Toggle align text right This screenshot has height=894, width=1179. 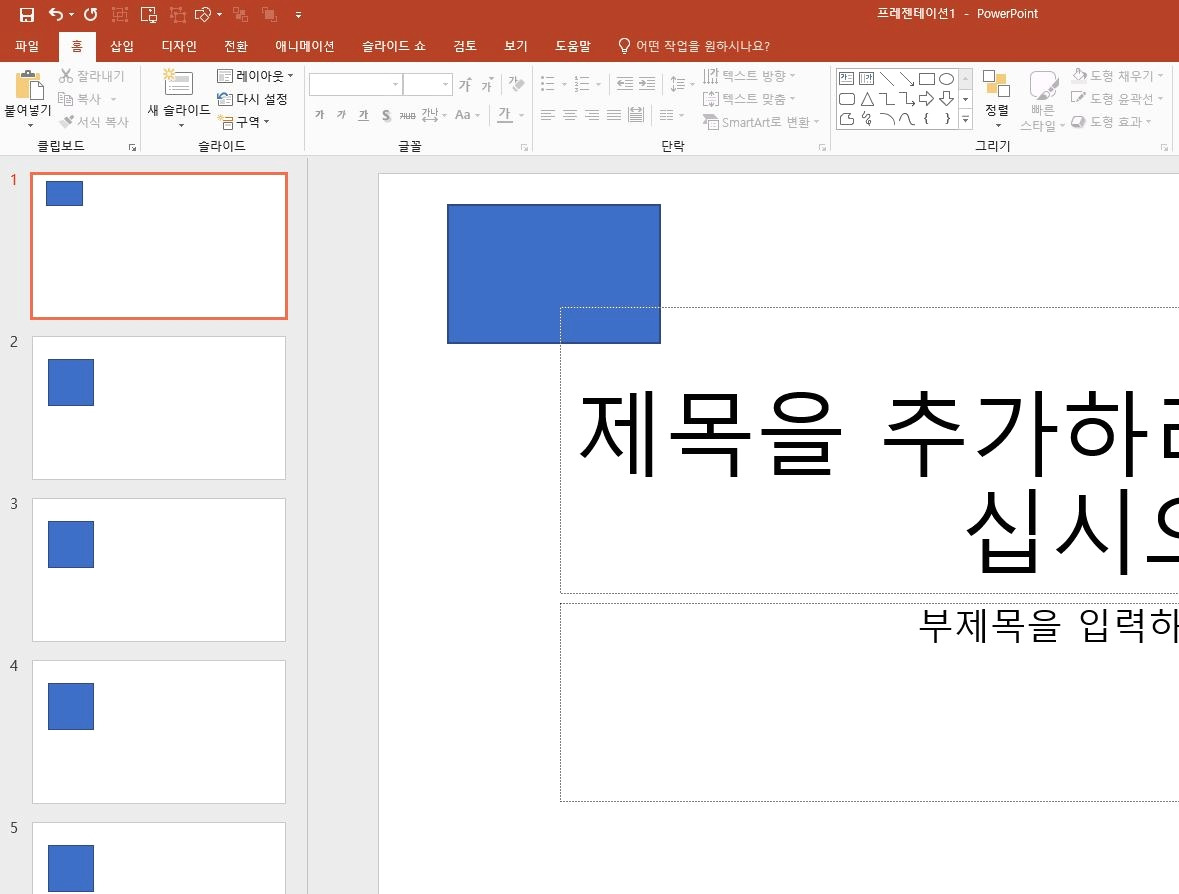point(592,115)
